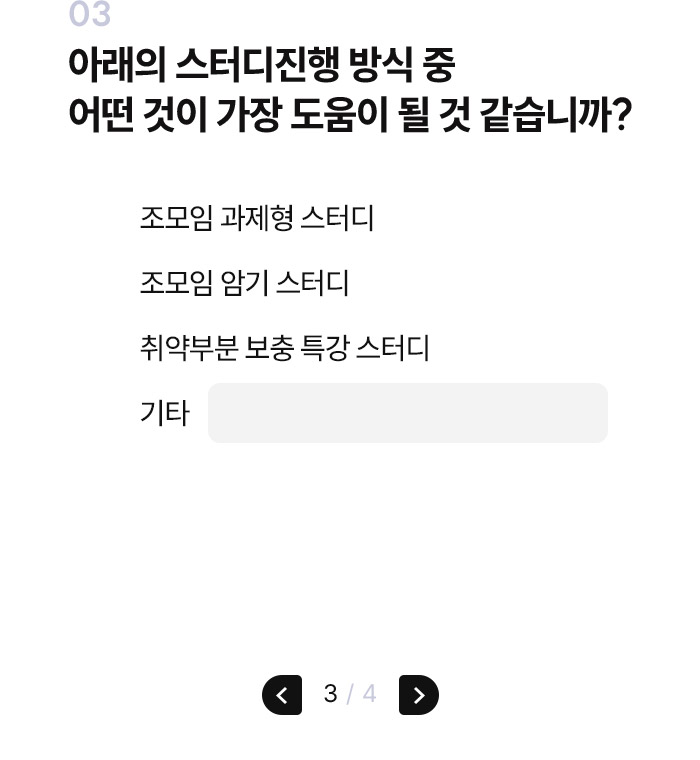
Task: Select the 조모임 과제형 스터디 option
Action: click(257, 218)
